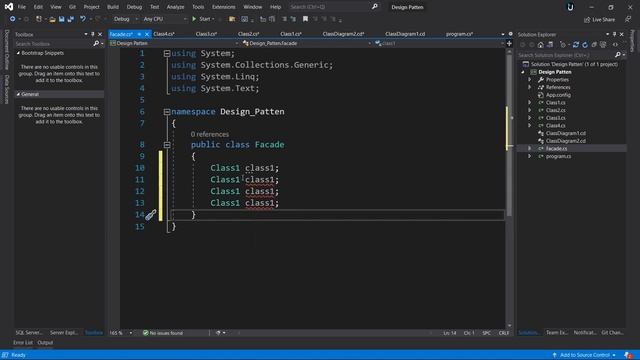Pin the Solution Explorer panel with pushpin
Screen dimensions: 640x360
614,34
